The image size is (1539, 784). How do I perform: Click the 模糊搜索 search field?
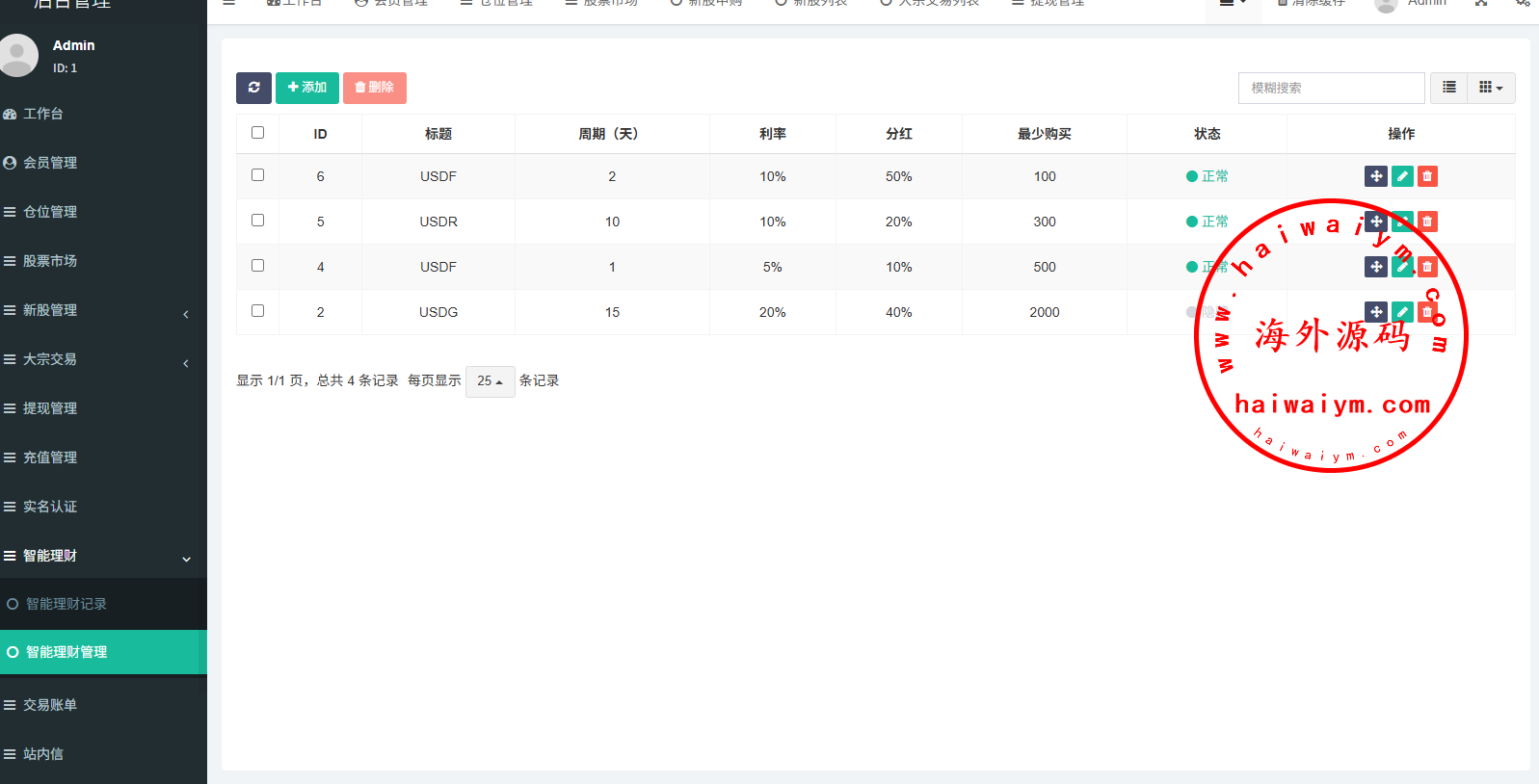click(x=1331, y=88)
